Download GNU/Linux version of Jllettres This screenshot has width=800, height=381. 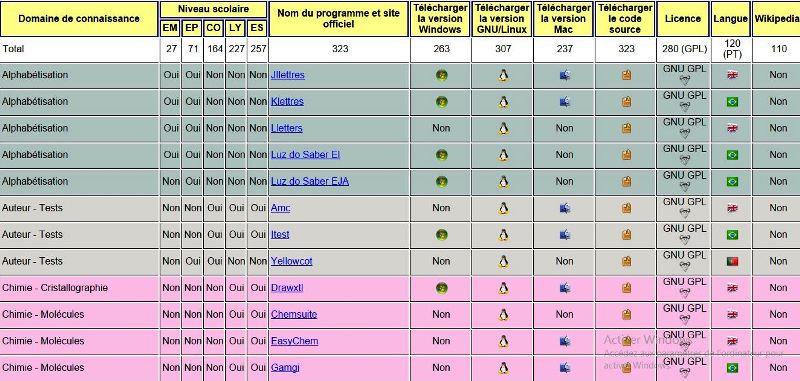point(504,75)
